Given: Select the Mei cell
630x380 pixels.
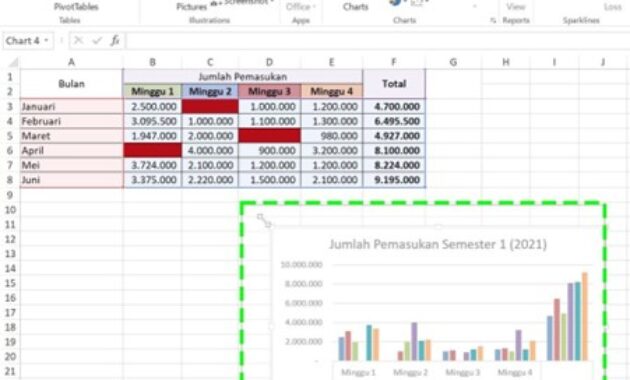Looking at the screenshot, I should coord(71,165).
